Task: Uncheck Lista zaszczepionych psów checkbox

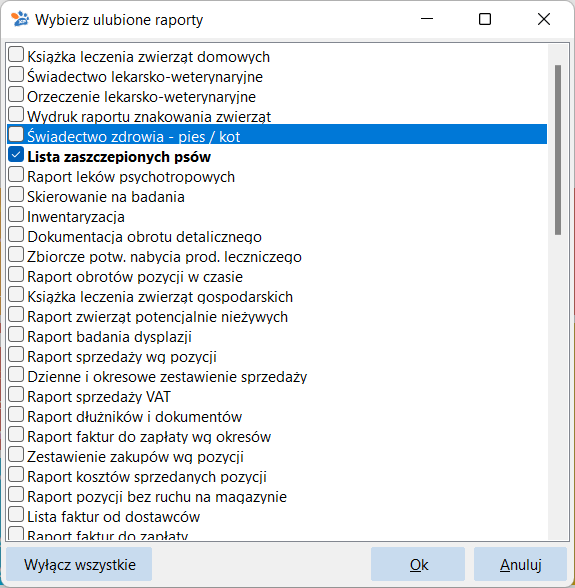Action: coord(16,154)
